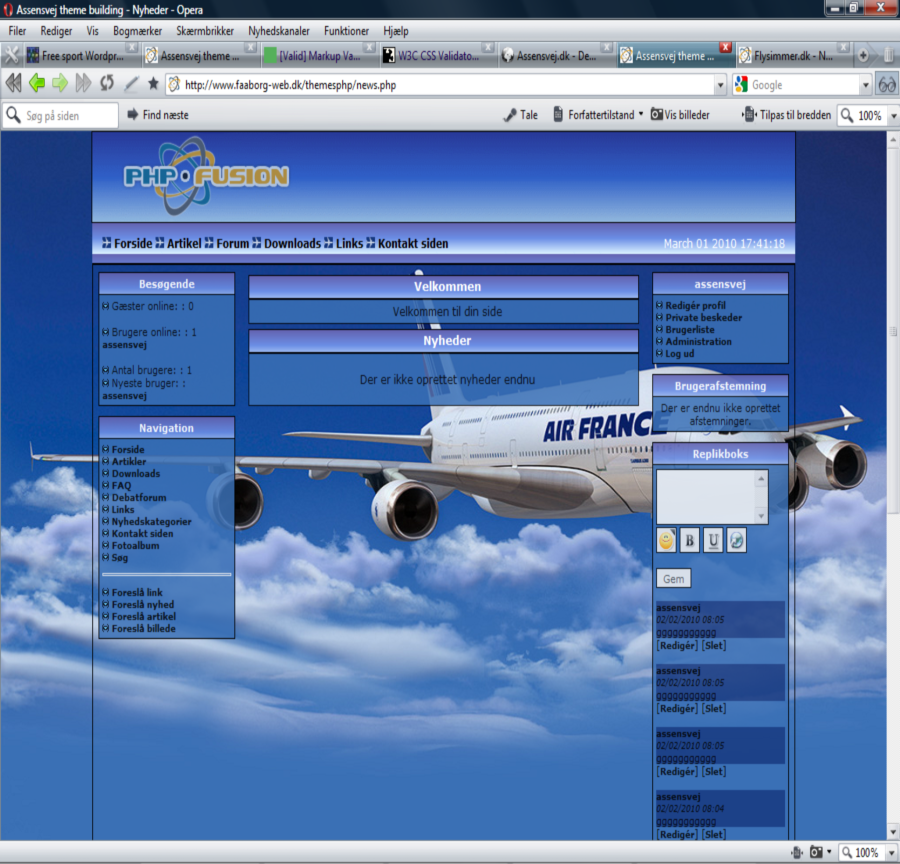The height and width of the screenshot is (864, 900).
Task: Click the underline U button in Replikboks
Action: (713, 541)
